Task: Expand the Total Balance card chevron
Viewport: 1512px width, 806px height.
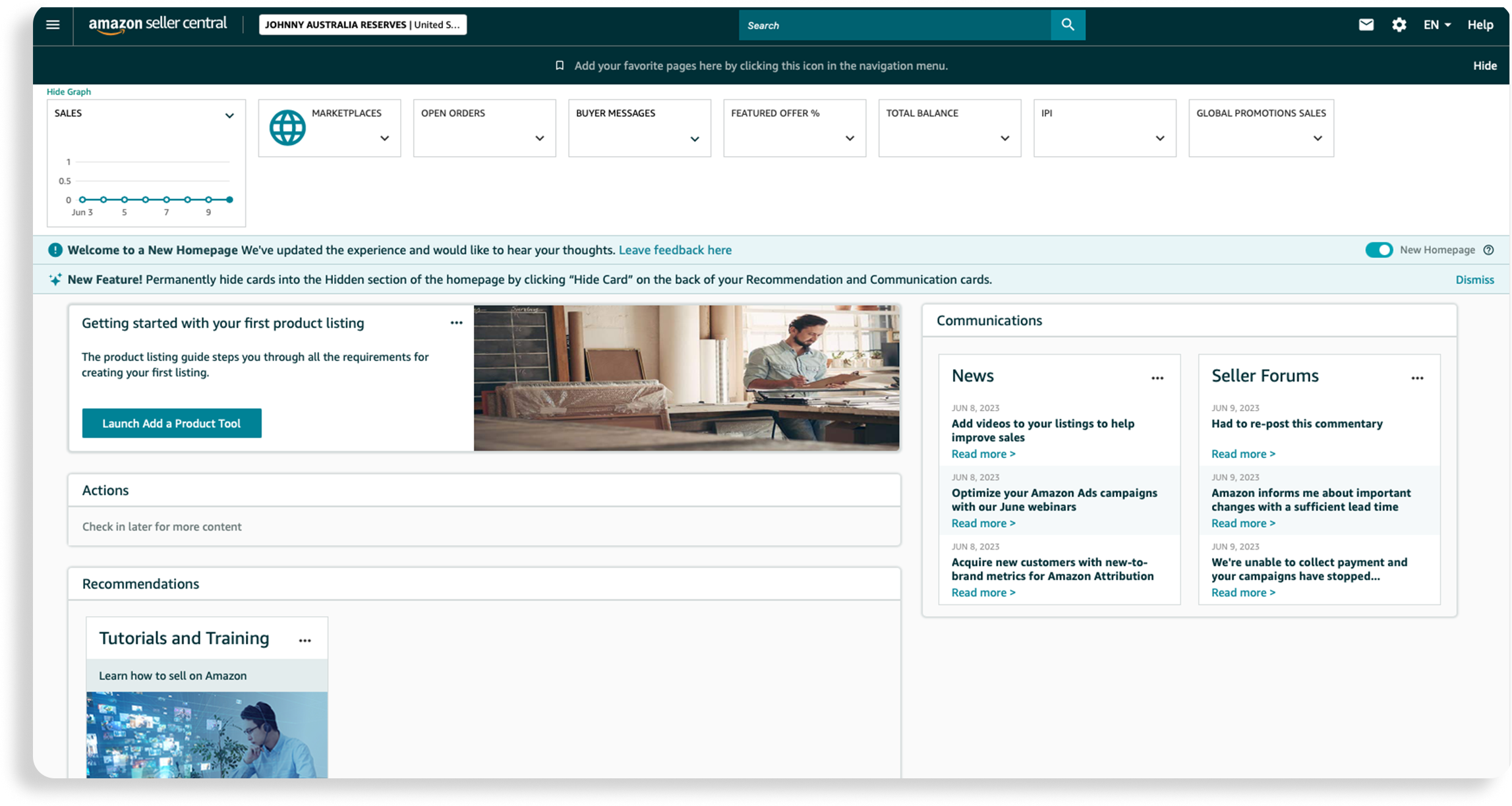Action: click(1005, 138)
